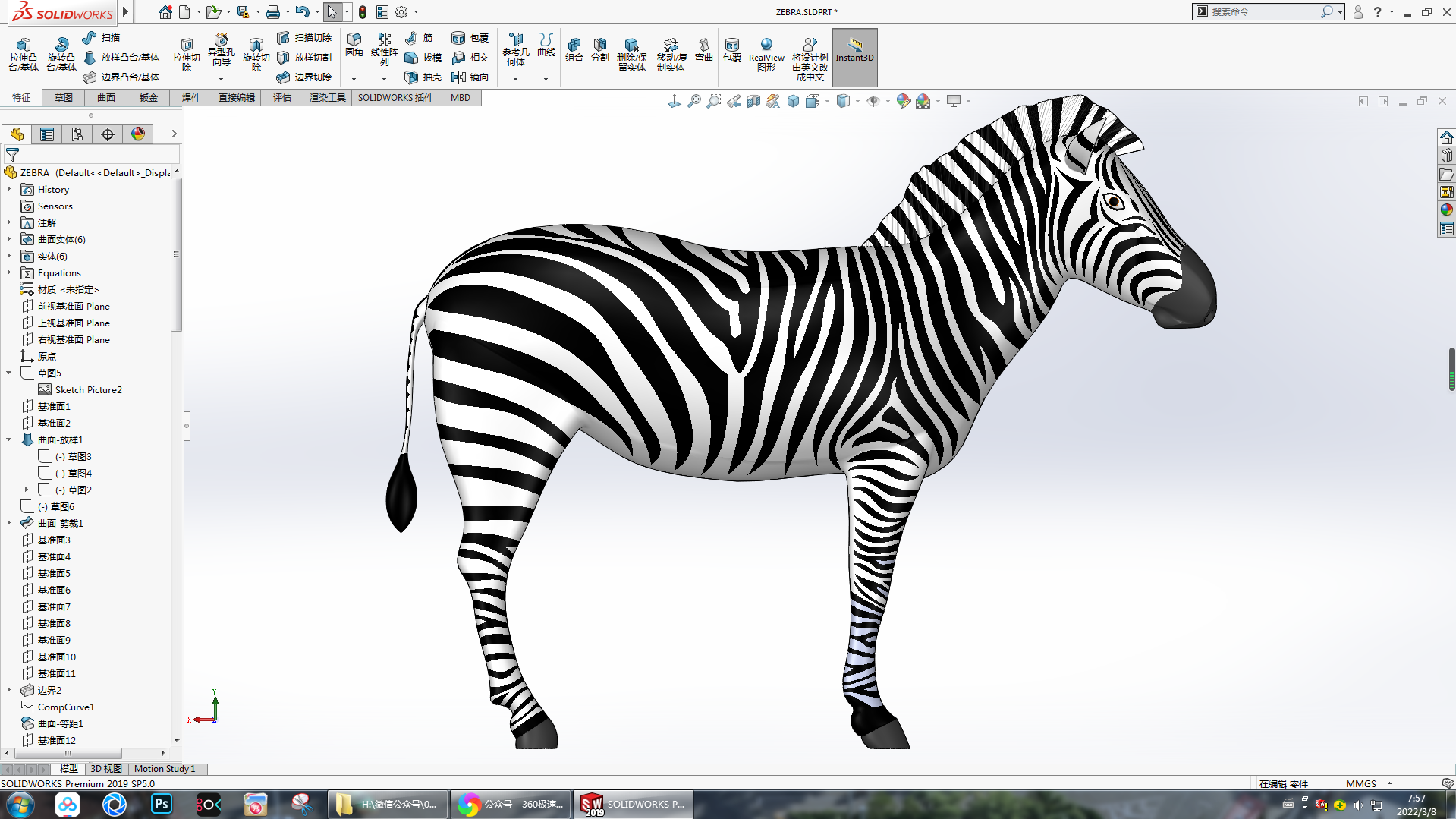This screenshot has width=1456, height=819.
Task: Toggle the Section View icon in view toolbar
Action: click(x=753, y=101)
